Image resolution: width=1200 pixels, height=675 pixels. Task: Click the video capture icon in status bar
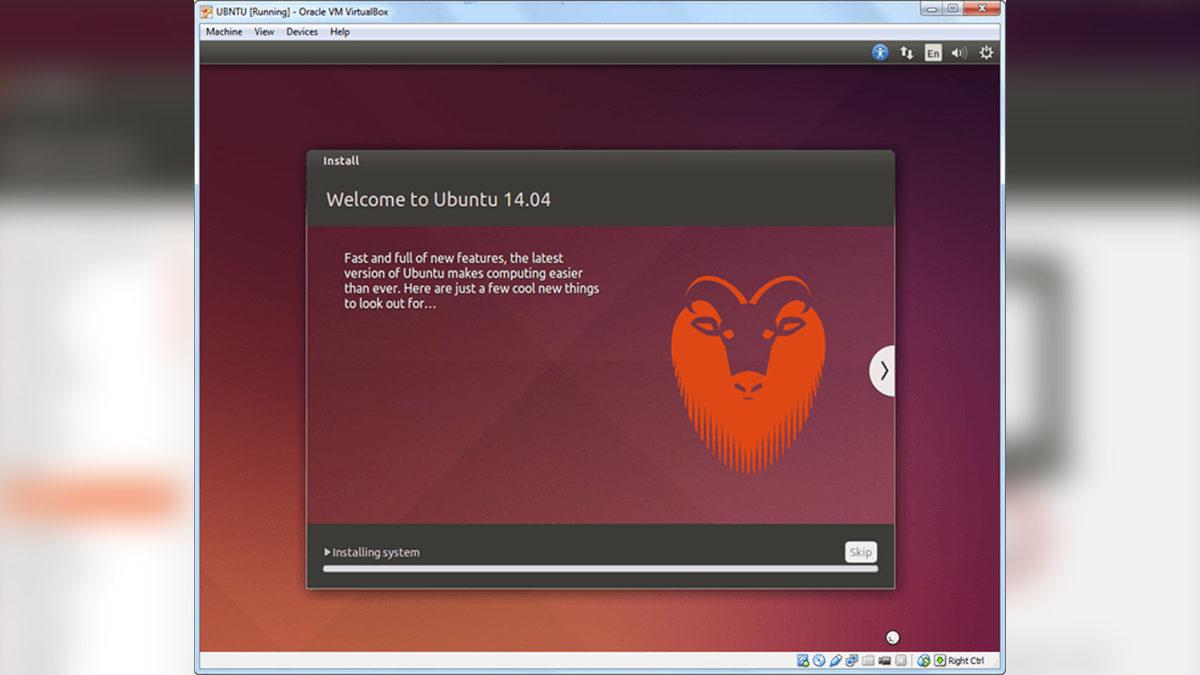(x=884, y=660)
